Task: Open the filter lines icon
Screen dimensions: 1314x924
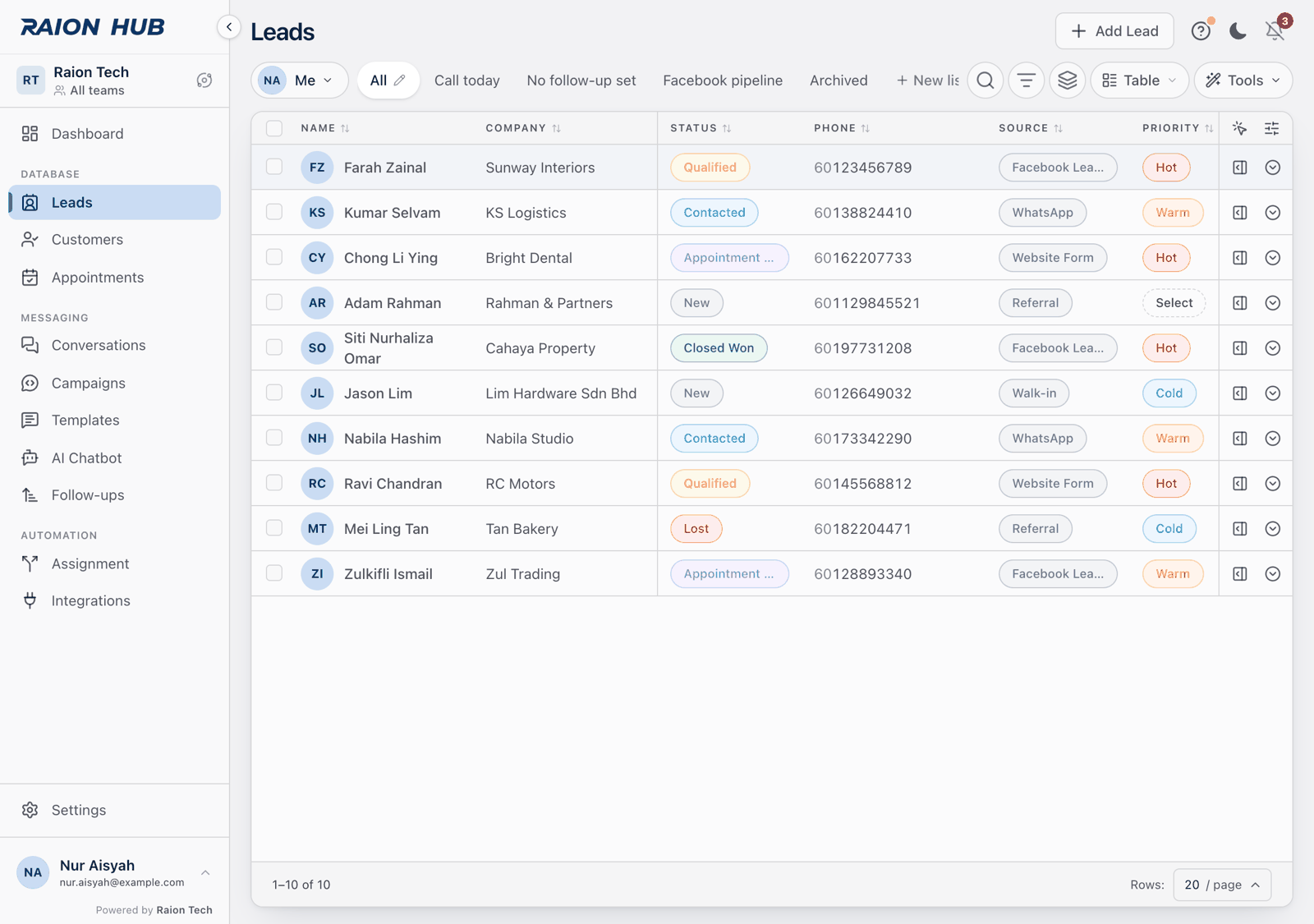Action: [x=1027, y=80]
